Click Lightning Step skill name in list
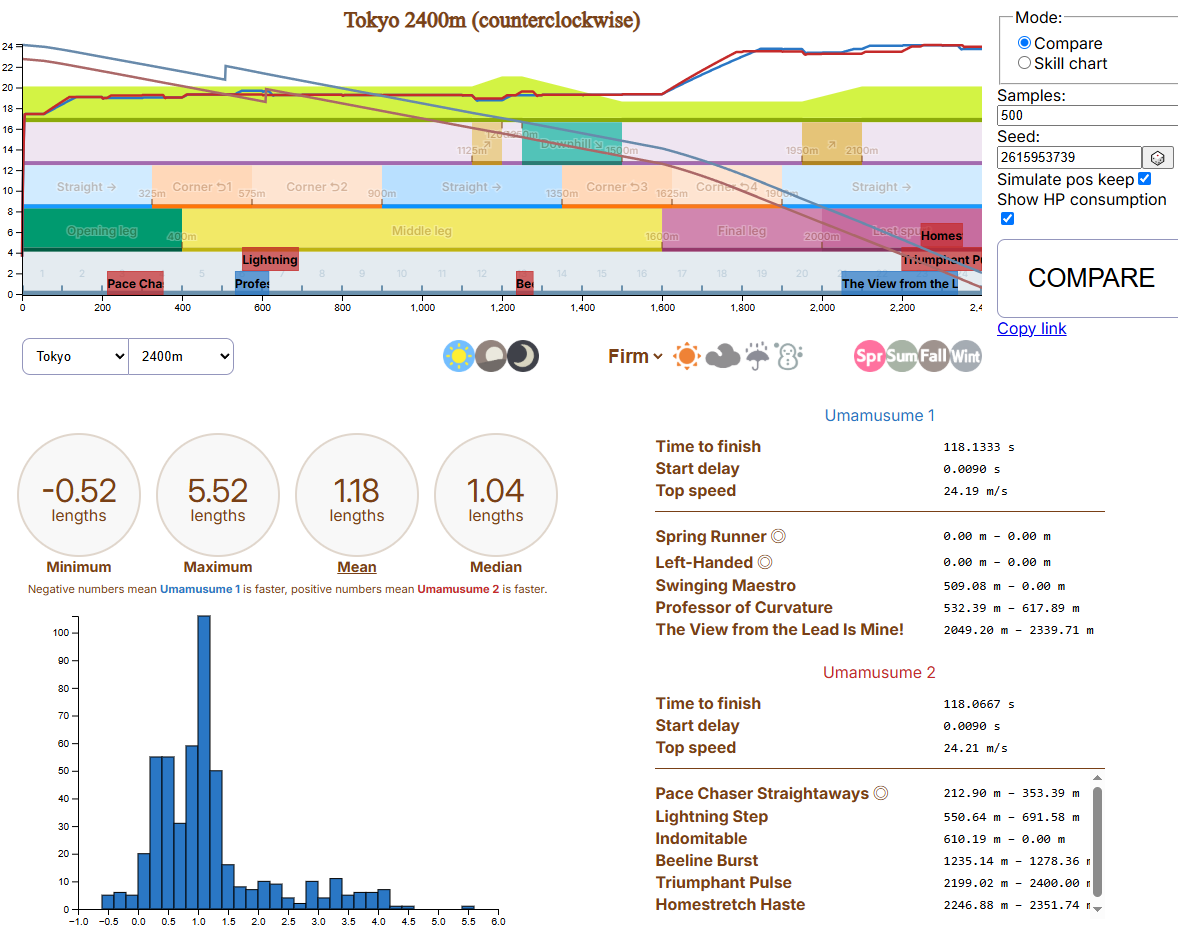1178x935 pixels. click(711, 816)
